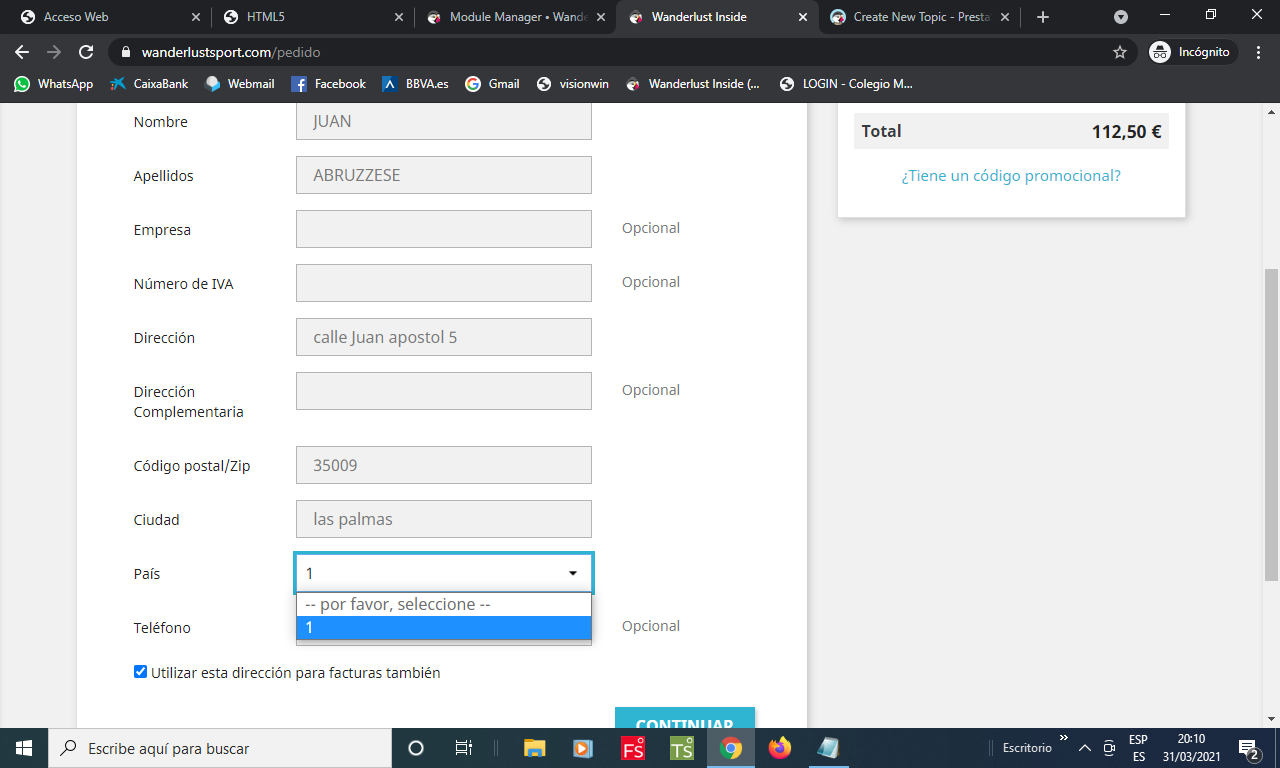
Task: Reload the current page
Action: tap(86, 52)
